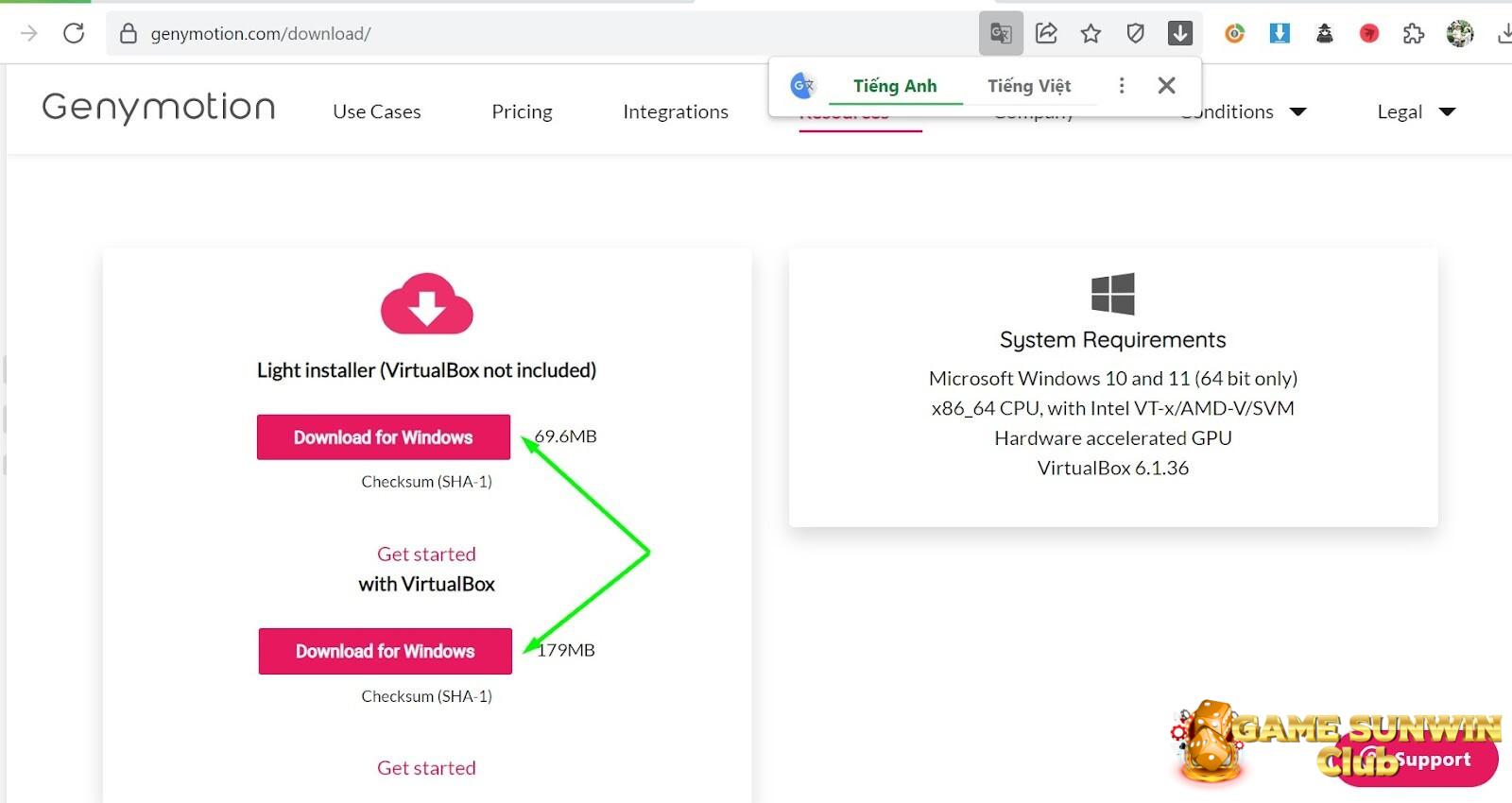The width and height of the screenshot is (1512, 803).
Task: Open the shield extension icon
Action: pos(1136,34)
